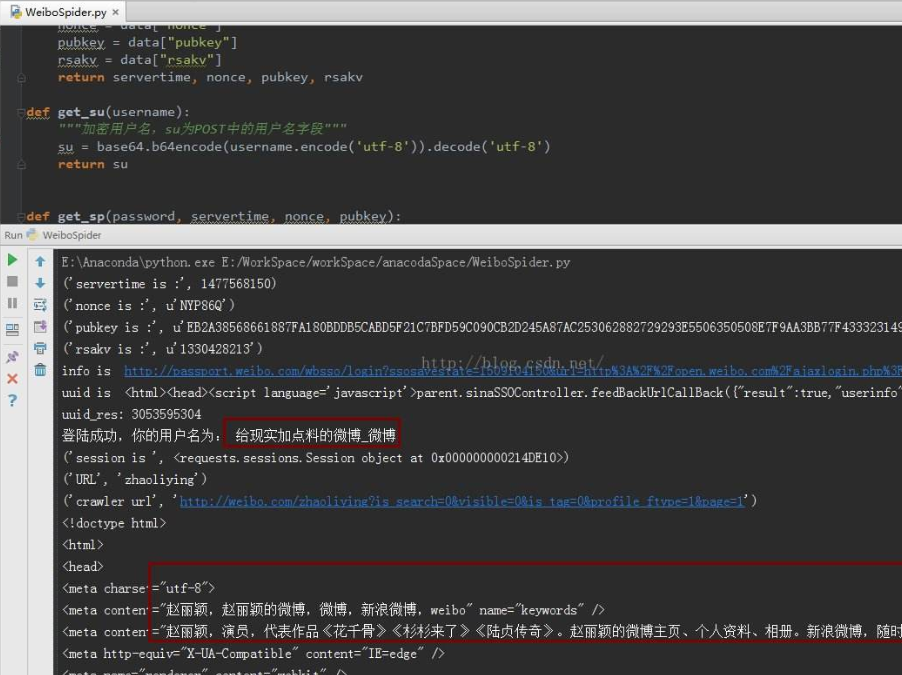Viewport: 902px width, 675px height.
Task: Restore the Run window layout icon
Action: click(x=11, y=330)
